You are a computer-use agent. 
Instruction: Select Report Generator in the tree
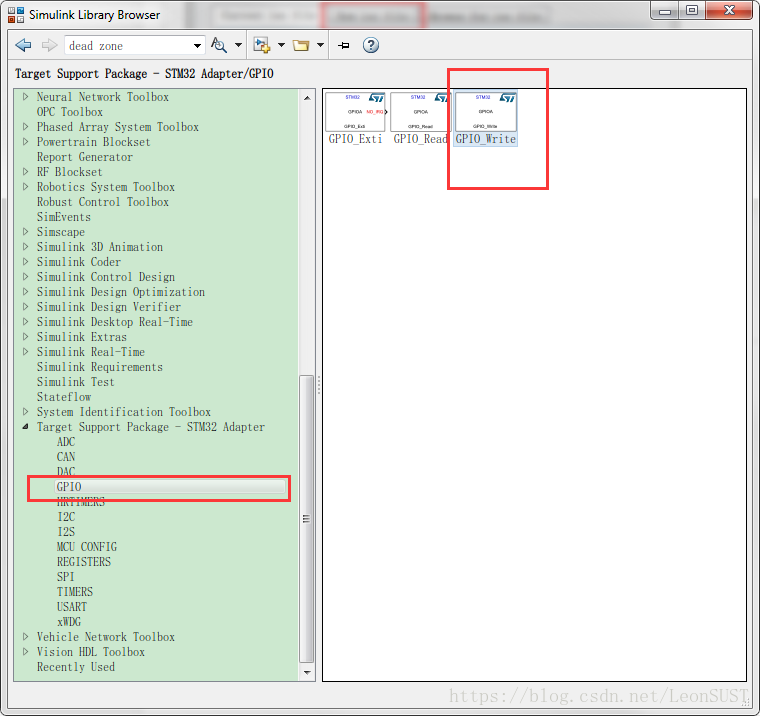click(85, 157)
